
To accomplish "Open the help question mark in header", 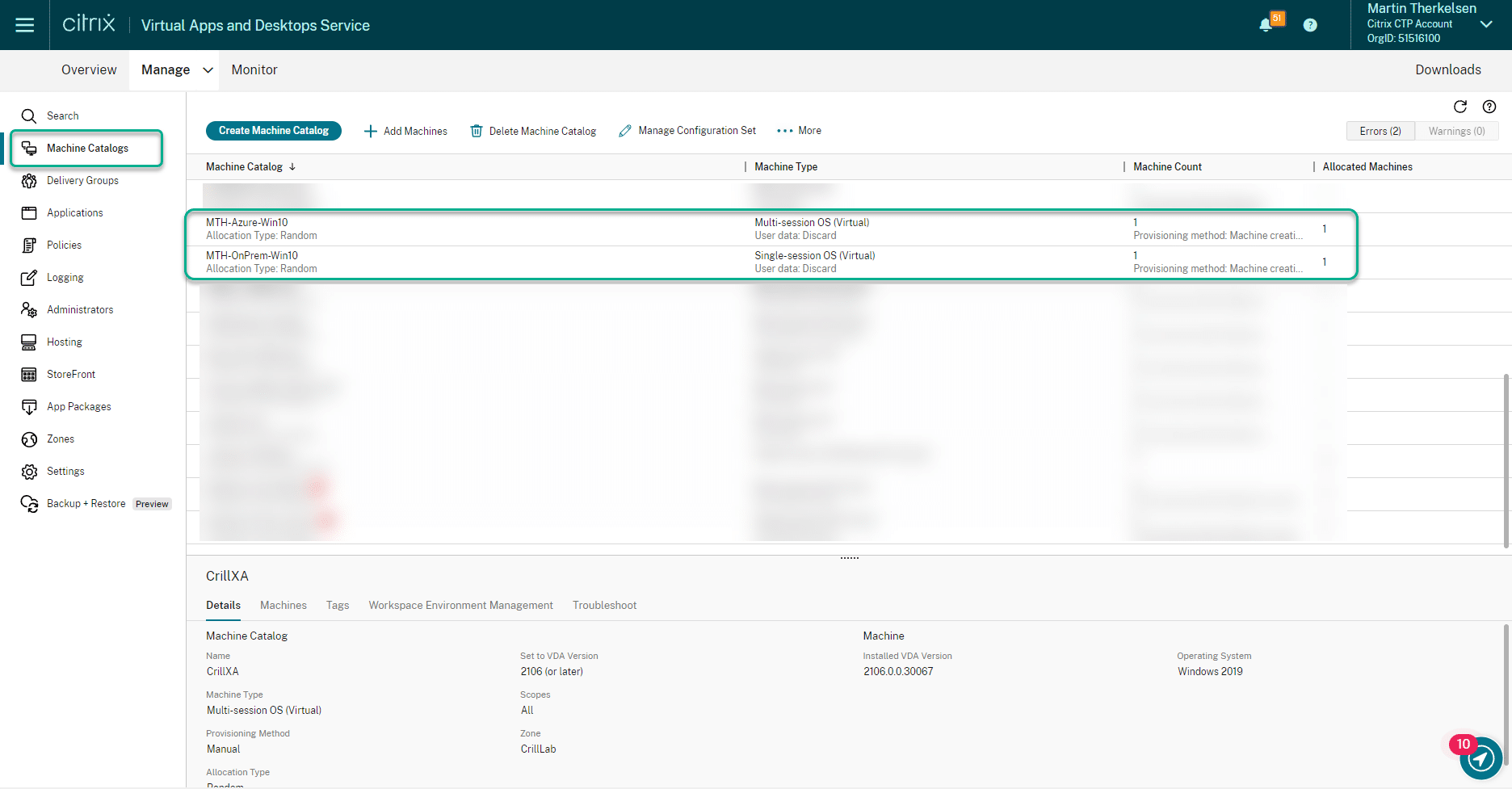I will point(1310,25).
